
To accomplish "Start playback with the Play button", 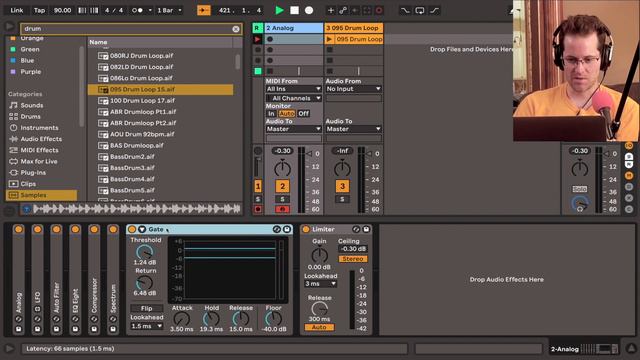I will point(279,10).
